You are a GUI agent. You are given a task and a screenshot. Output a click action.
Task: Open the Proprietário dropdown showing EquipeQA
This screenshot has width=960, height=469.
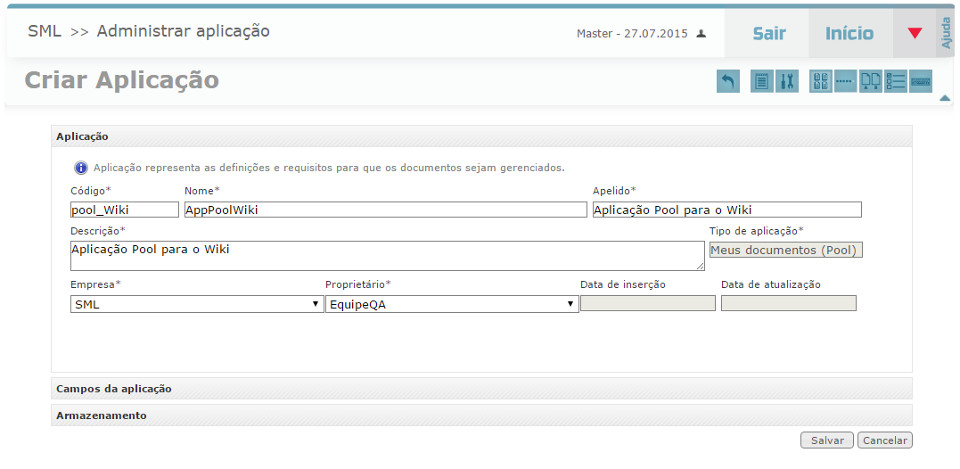452,305
